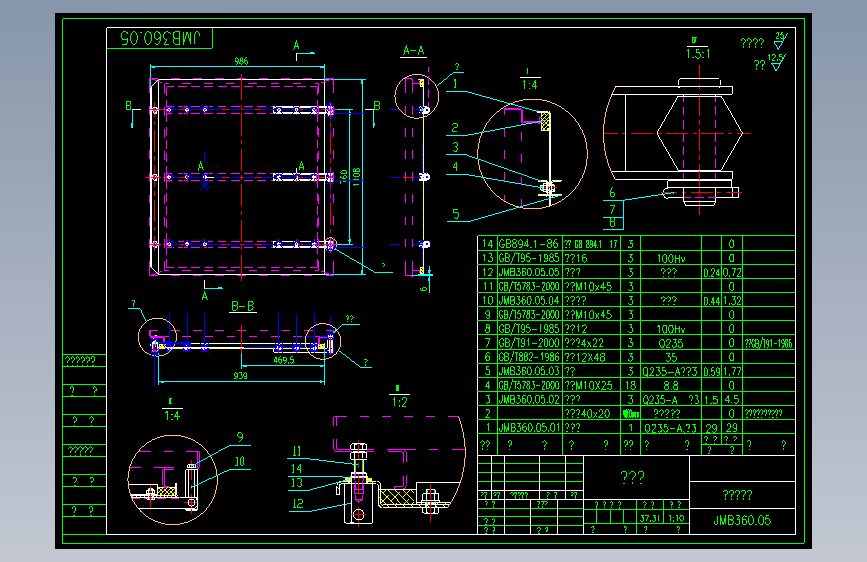Image resolution: width=867 pixels, height=562 pixels.
Task: Click the JMB360.05.02 part code cell
Action: click(x=529, y=399)
